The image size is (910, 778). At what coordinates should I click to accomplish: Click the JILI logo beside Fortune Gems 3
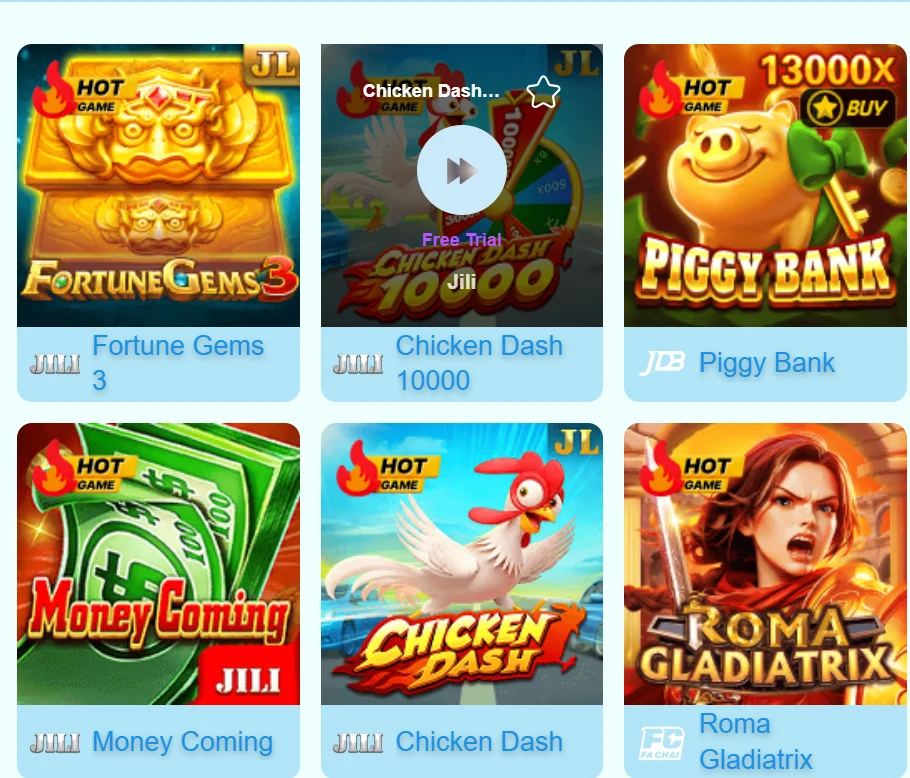(x=55, y=364)
